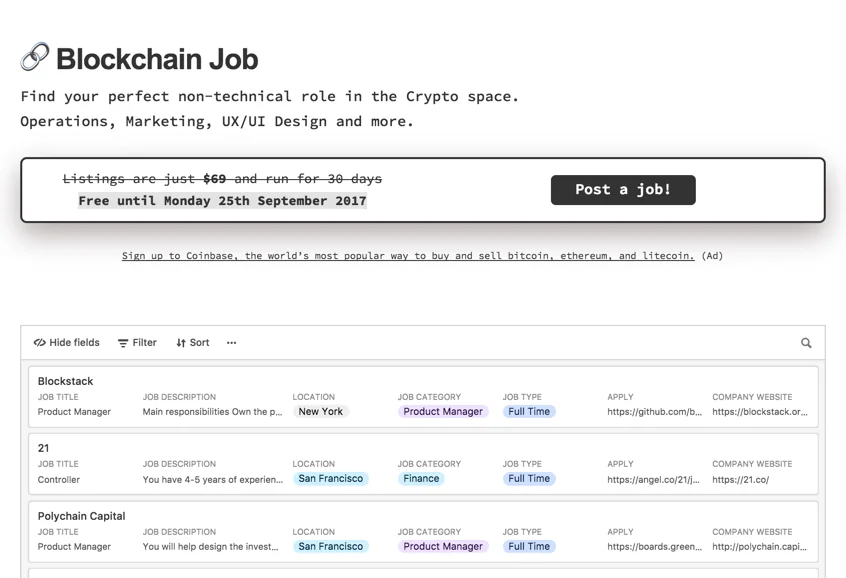846x578 pixels.
Task: Open the angel.co apply link for 21
Action: point(651,478)
